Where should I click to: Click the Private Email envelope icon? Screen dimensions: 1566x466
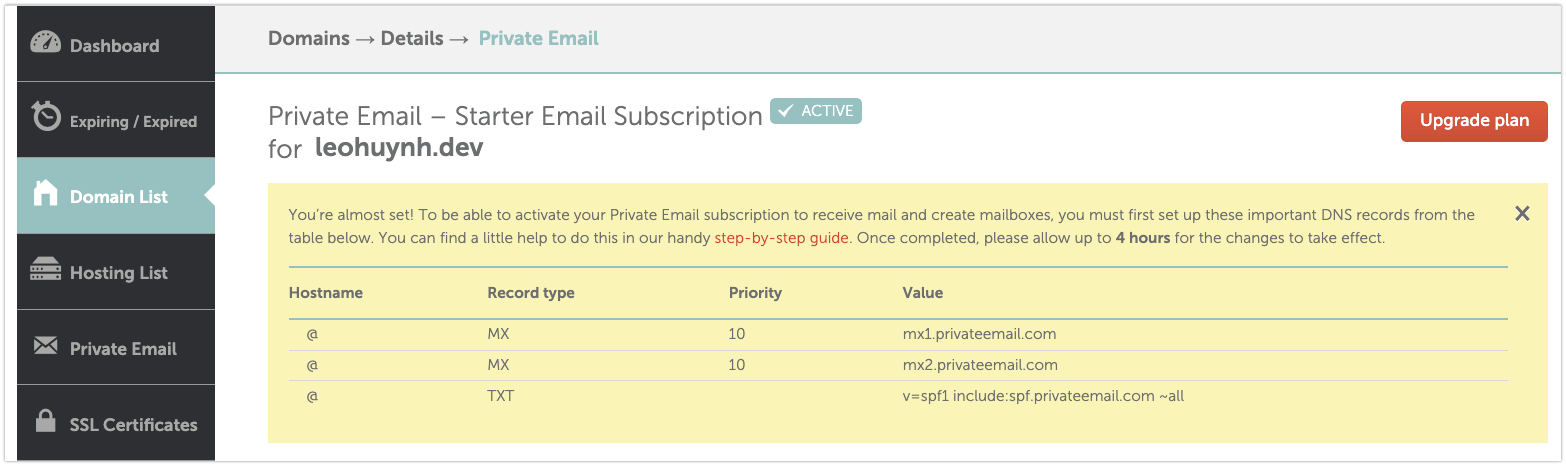coord(46,347)
